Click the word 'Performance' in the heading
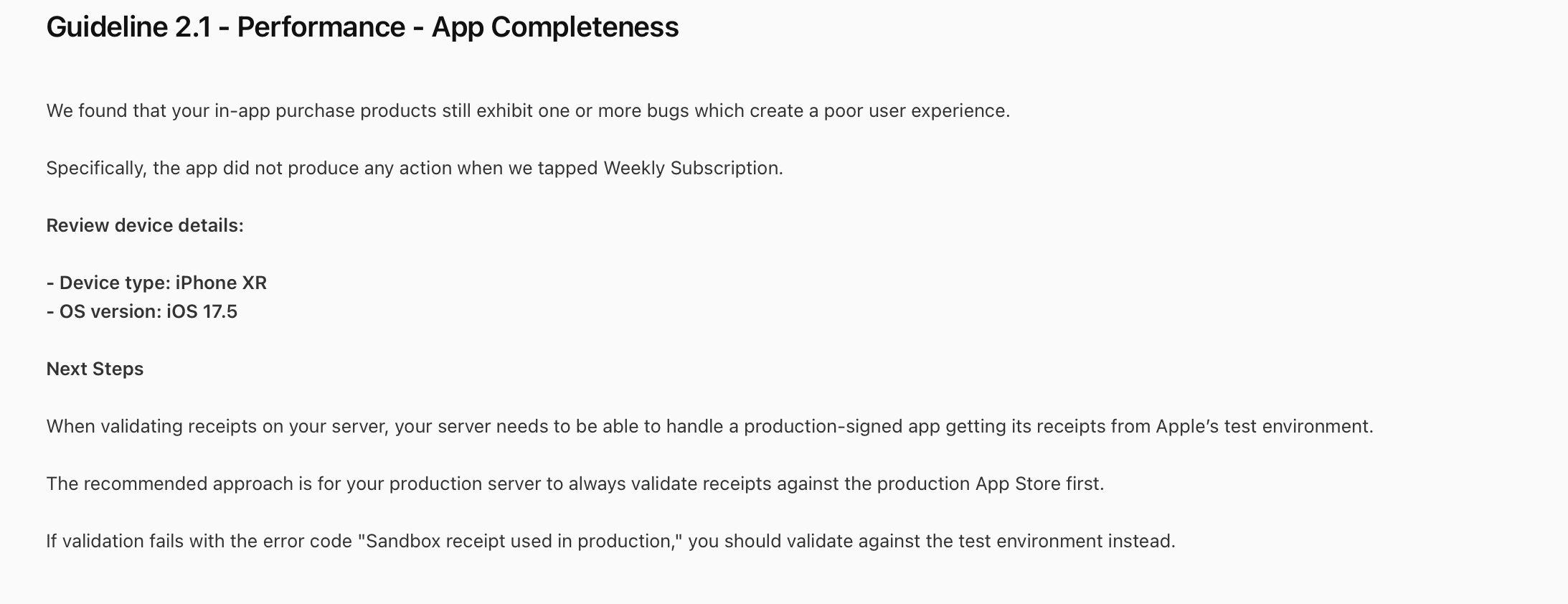 coord(321,27)
